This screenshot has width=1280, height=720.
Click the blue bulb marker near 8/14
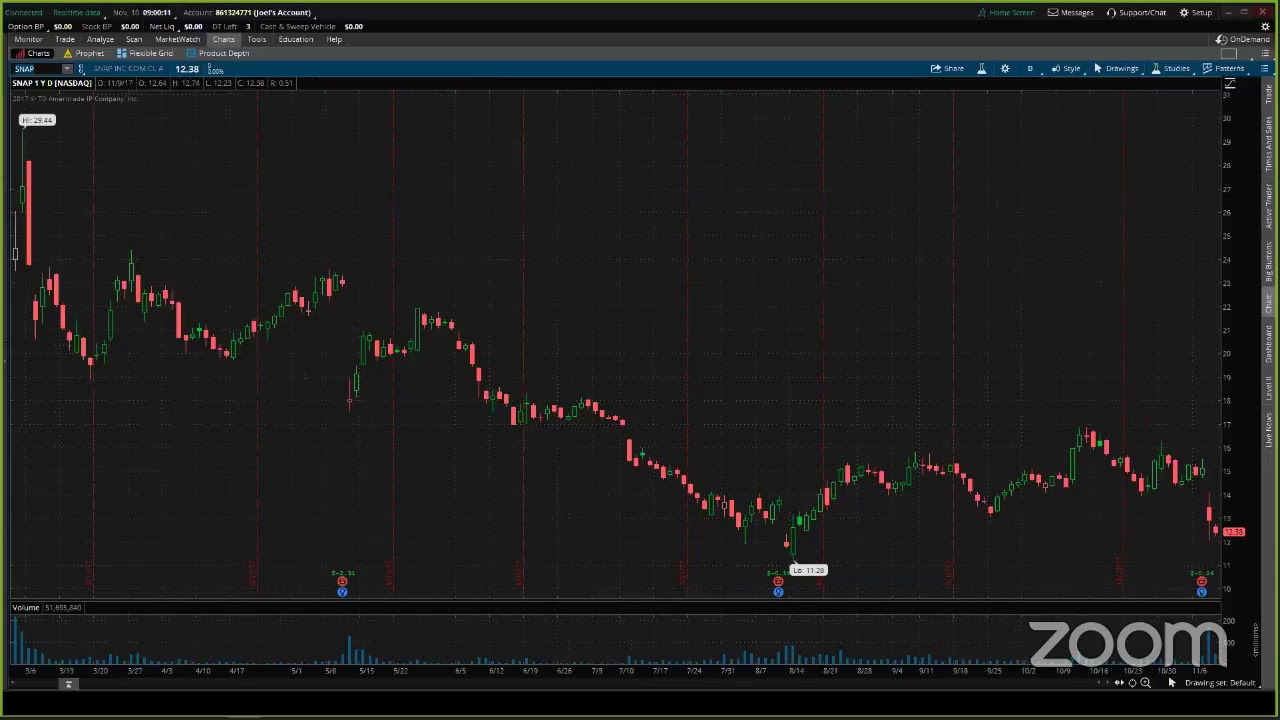pyautogui.click(x=778, y=592)
